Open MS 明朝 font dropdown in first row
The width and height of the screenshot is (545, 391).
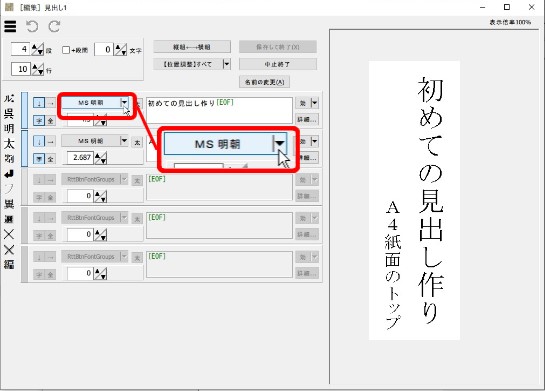[x=124, y=103]
